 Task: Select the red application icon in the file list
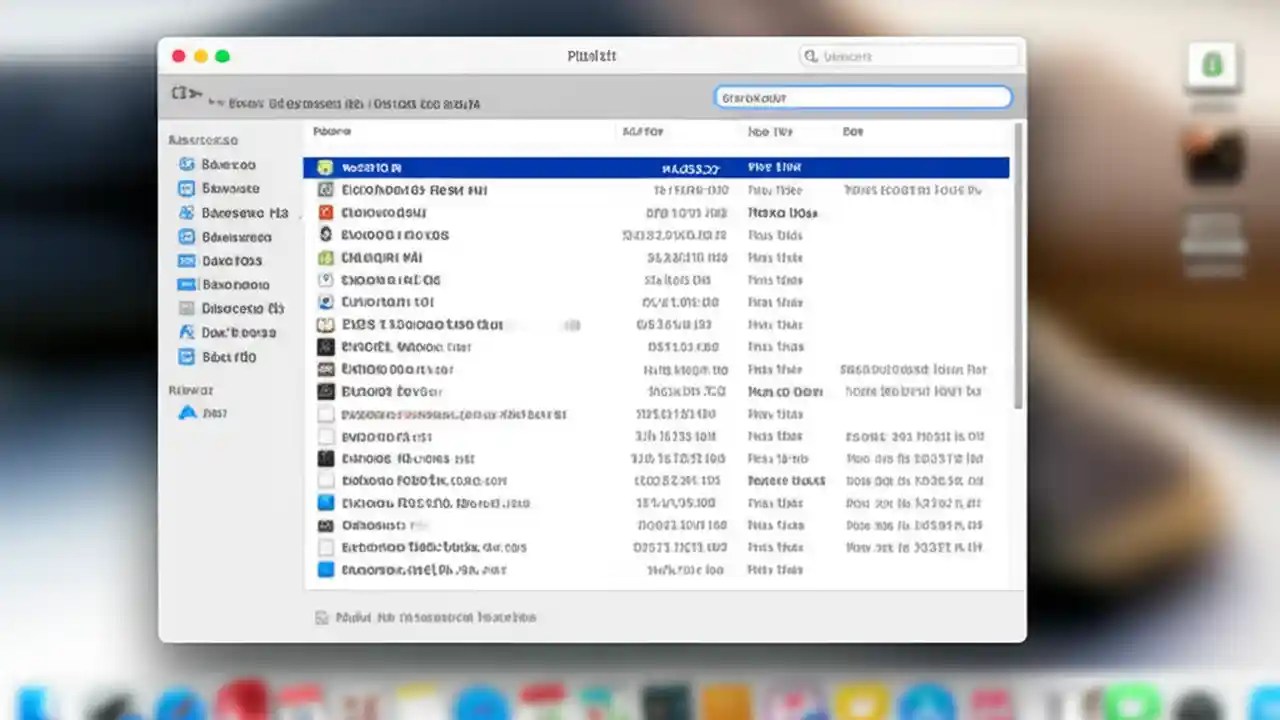325,212
